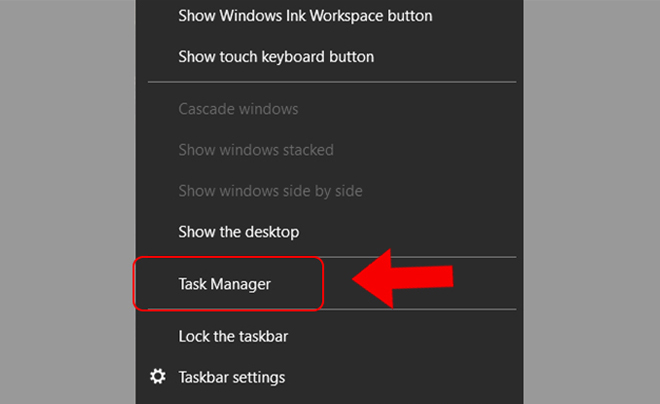Select the greyed-out Cascade windows entry
Screen dimensions: 660x404
(x=330, y=109)
